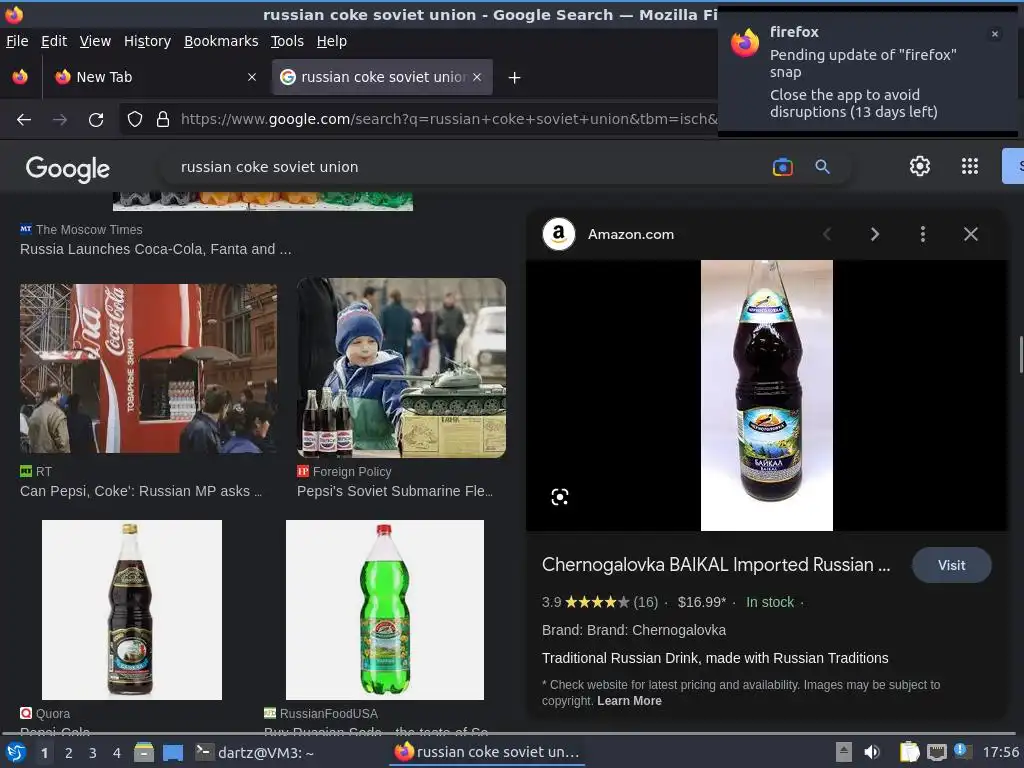
Task: Go back using the browser back arrow
Action: tap(24, 120)
